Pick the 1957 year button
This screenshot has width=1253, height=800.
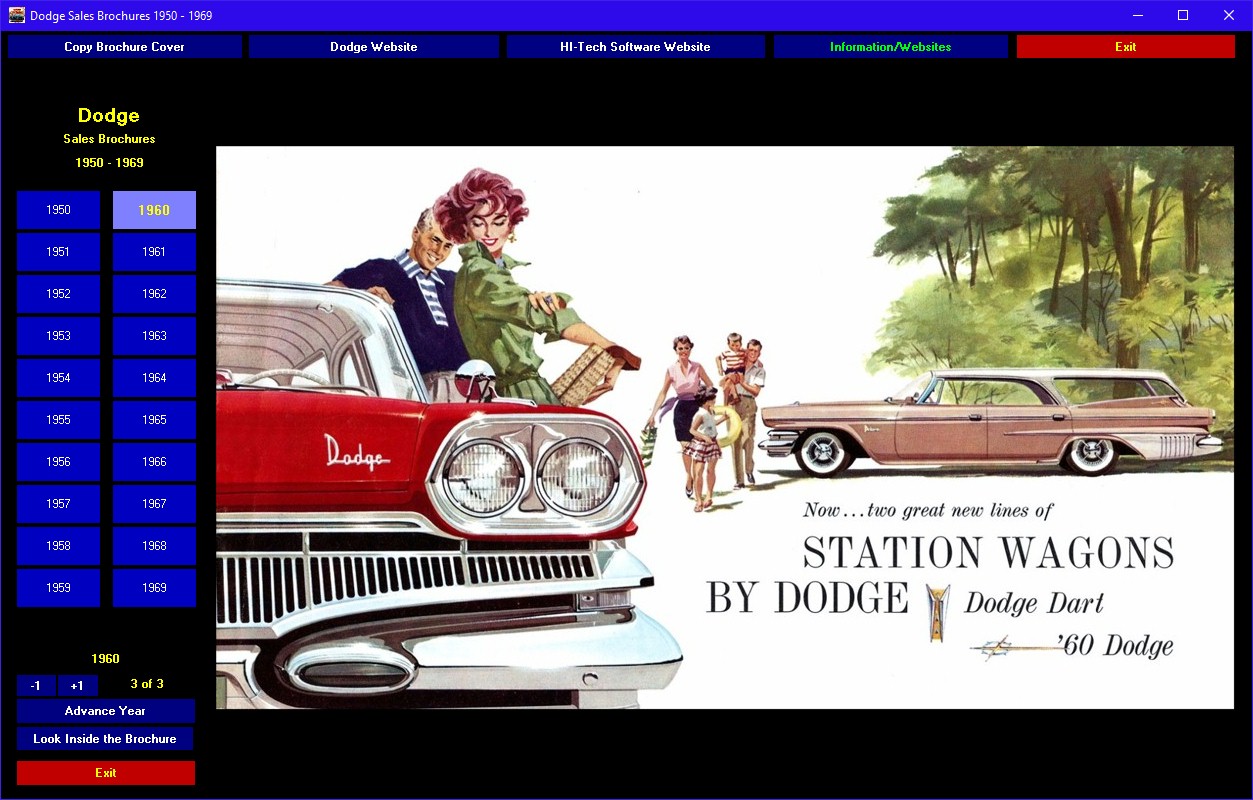[x=58, y=504]
